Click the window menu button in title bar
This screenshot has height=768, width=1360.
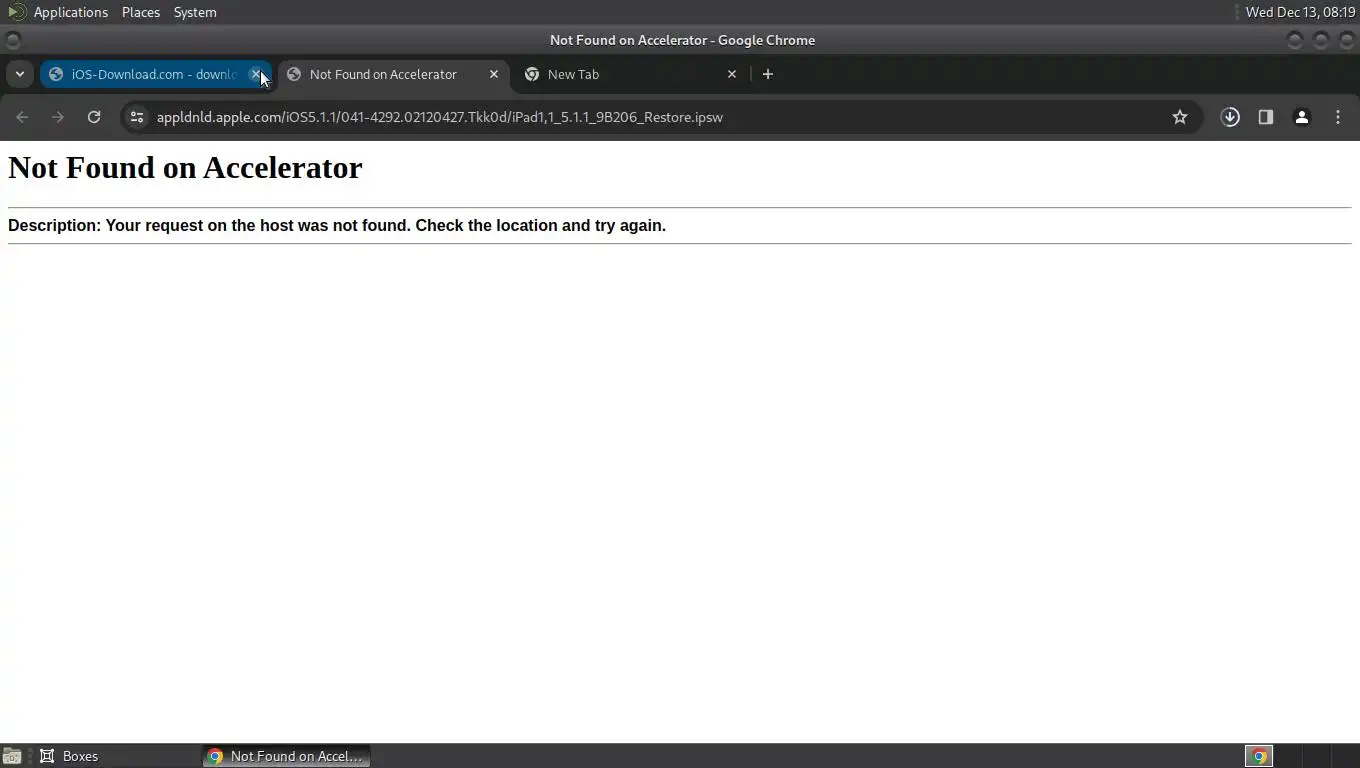(13, 40)
